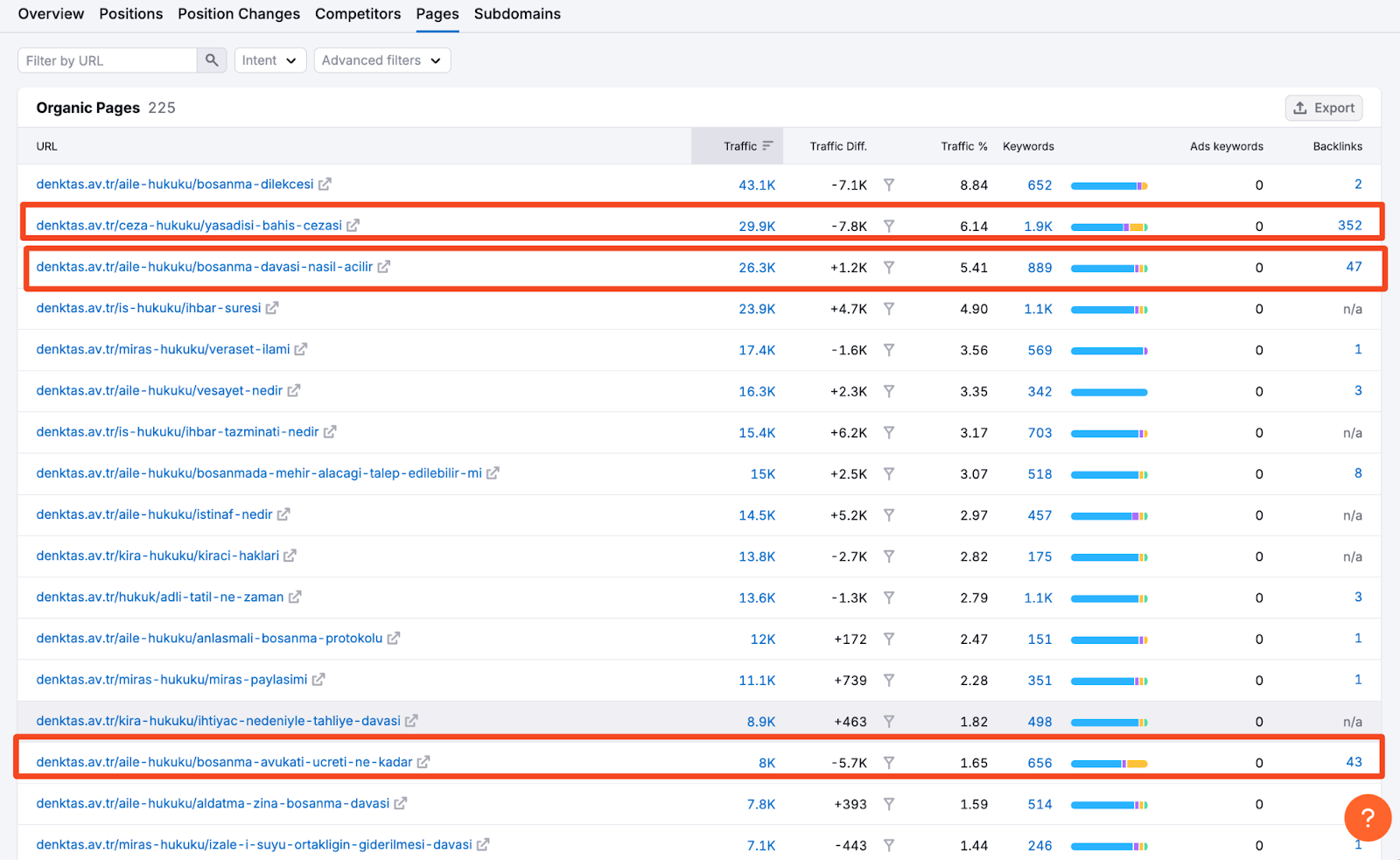Click the search magnifier icon
This screenshot has width=1400, height=860.
[212, 60]
